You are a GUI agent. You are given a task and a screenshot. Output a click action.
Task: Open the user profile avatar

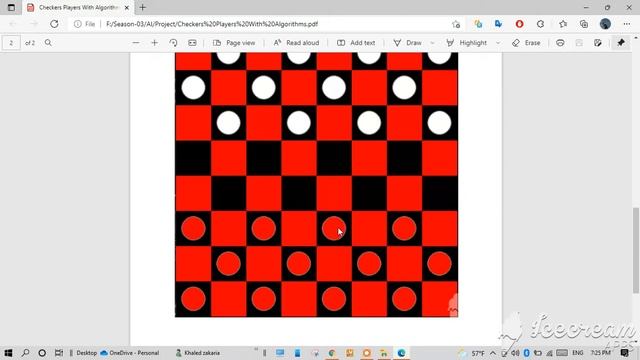(605, 24)
